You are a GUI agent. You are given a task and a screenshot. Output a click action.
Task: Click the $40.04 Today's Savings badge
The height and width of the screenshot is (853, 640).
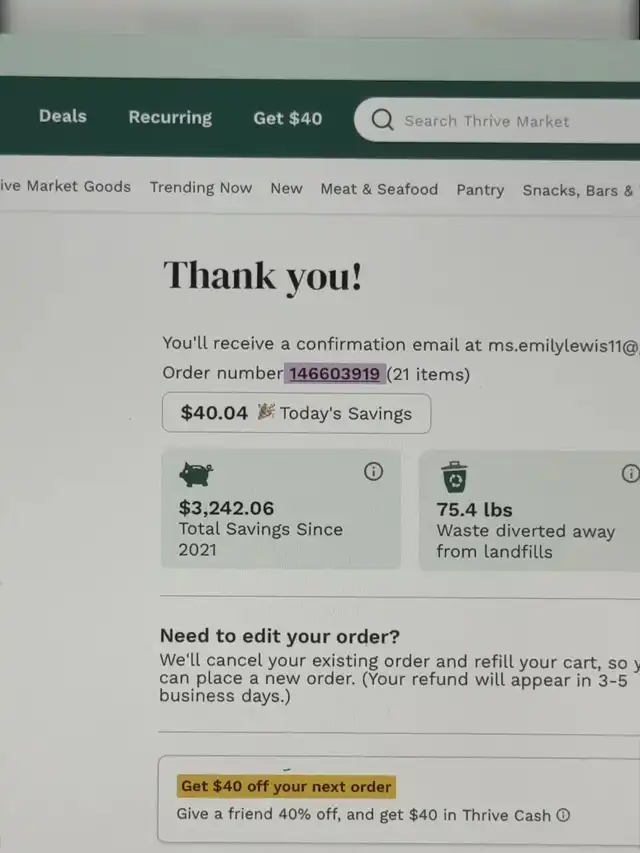[297, 413]
